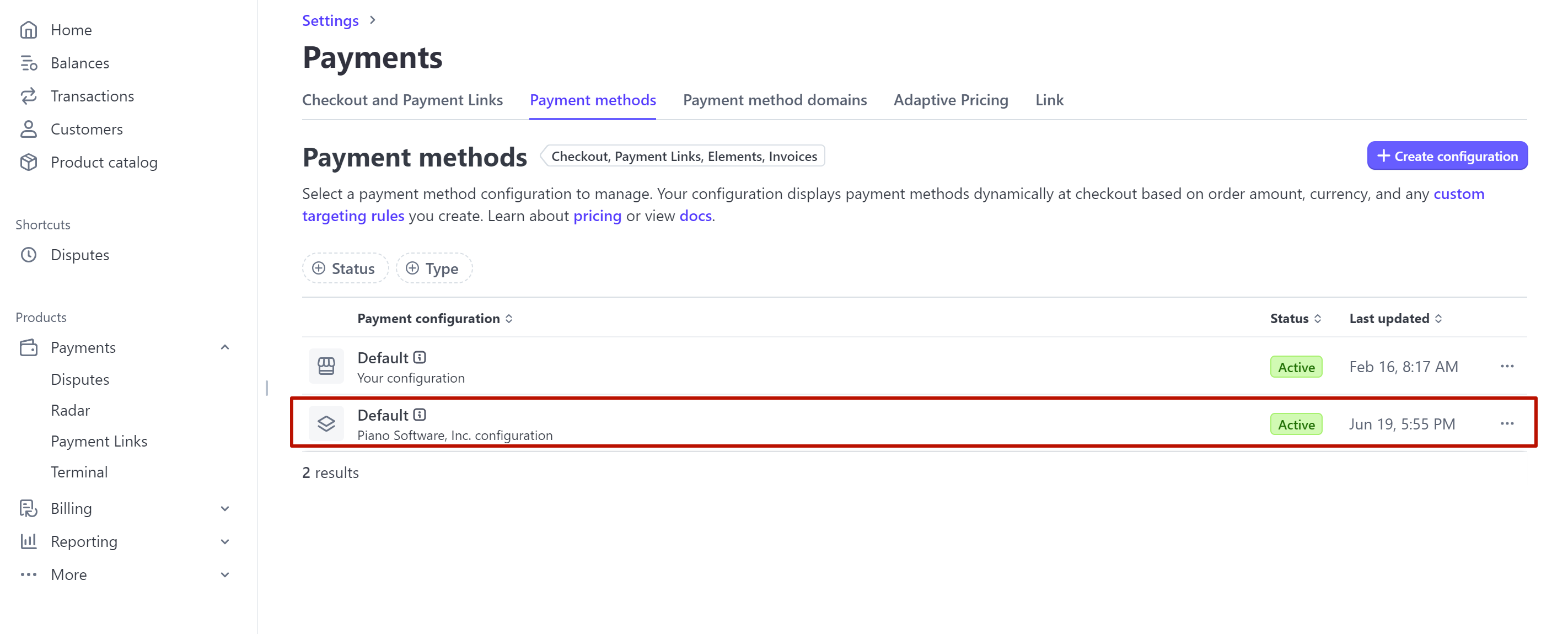Switch to Checkout and Payment Links tab
This screenshot has height=634, width=1568.
(402, 100)
